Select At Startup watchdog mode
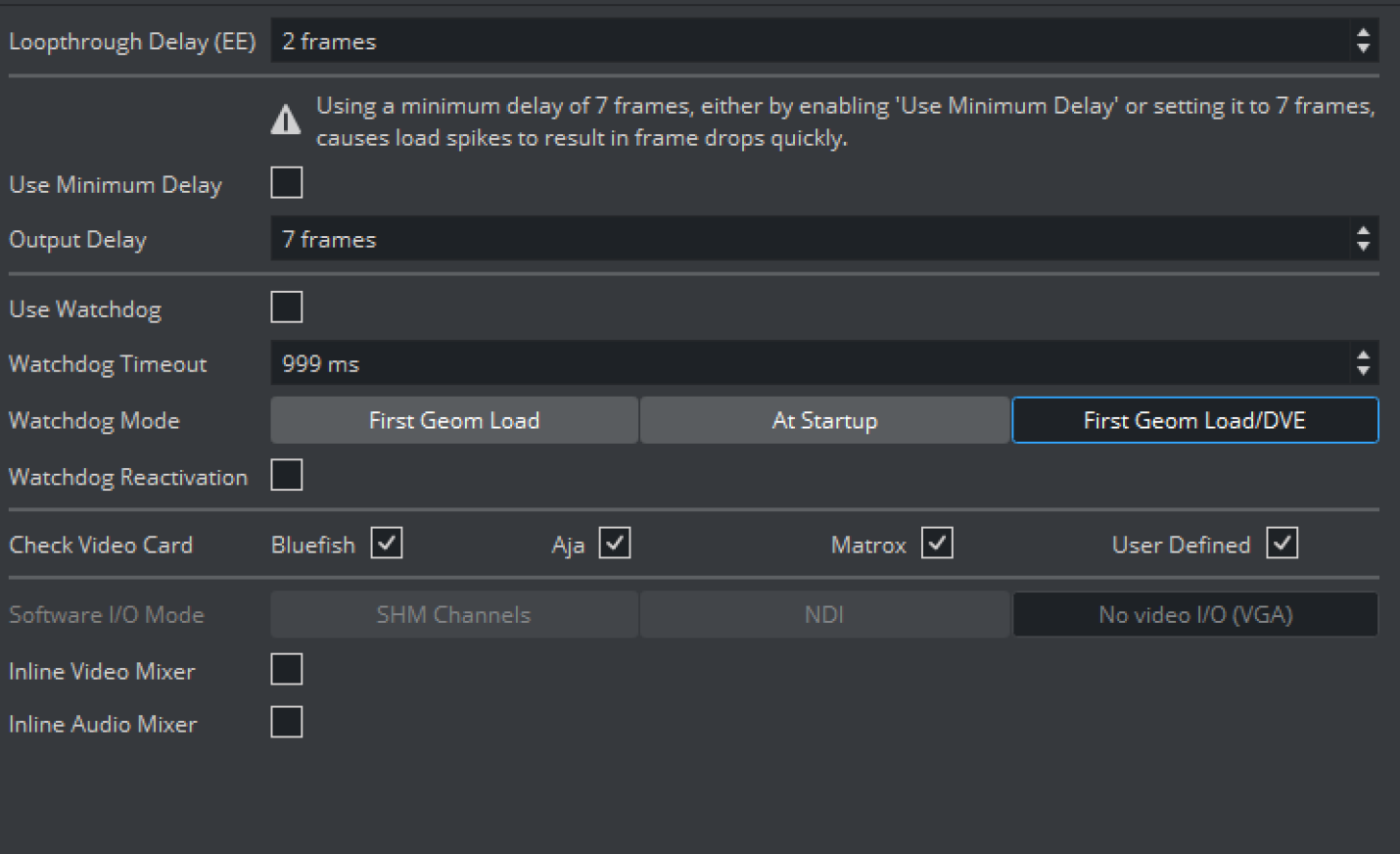Image resolution: width=1400 pixels, height=854 pixels. click(824, 420)
